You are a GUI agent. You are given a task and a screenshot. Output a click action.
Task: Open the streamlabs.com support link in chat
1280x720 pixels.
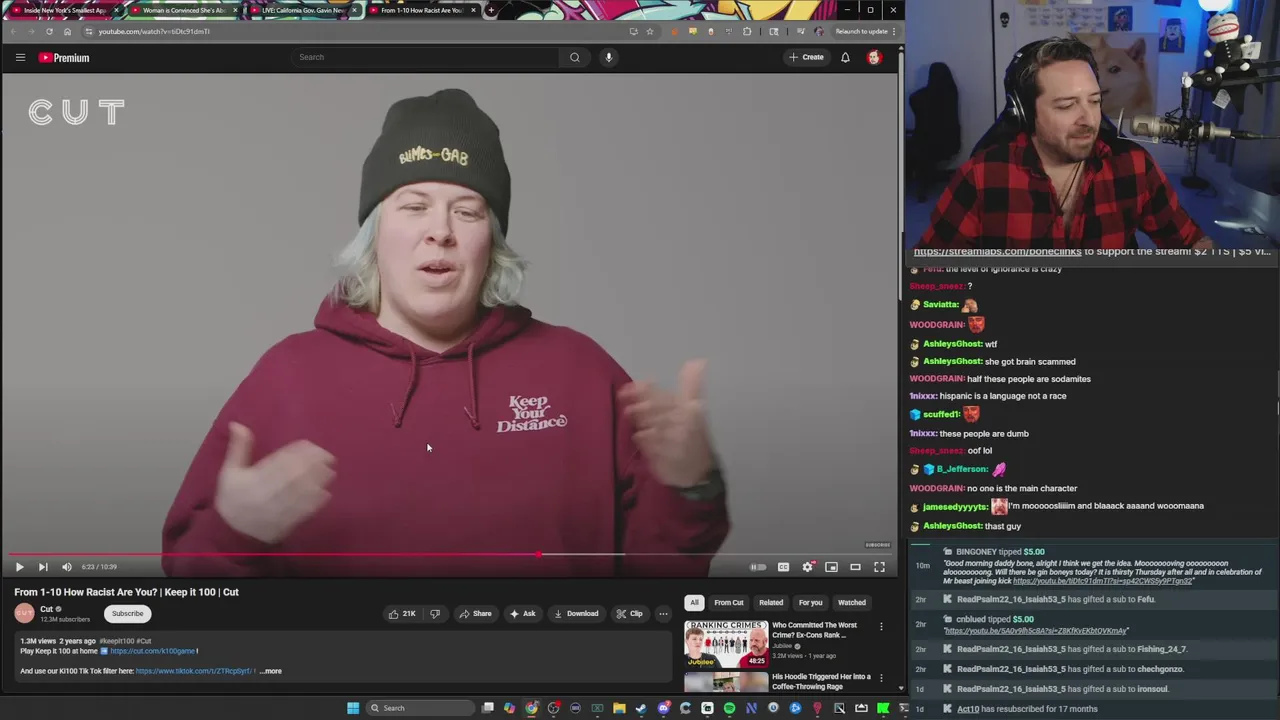coord(997,252)
